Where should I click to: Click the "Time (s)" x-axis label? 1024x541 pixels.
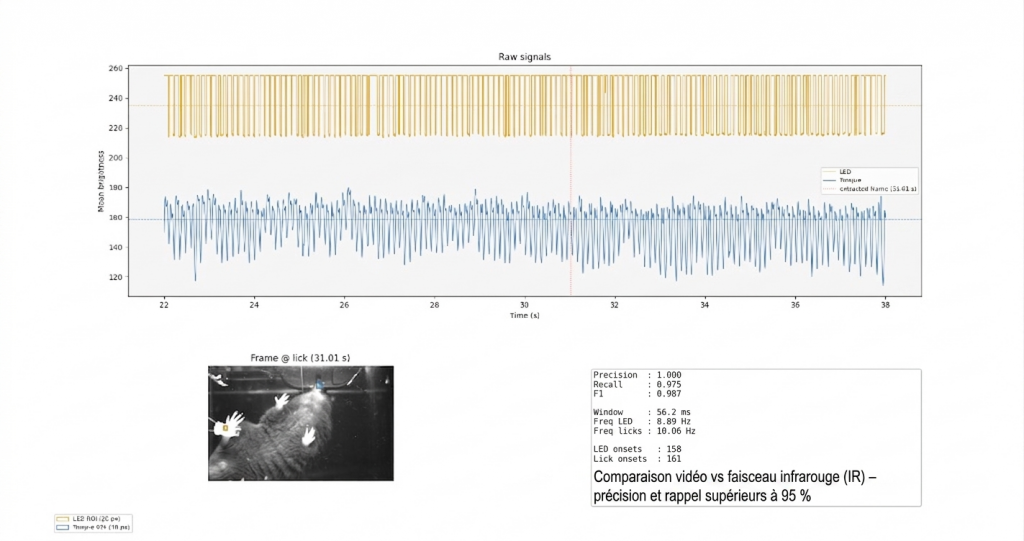[x=524, y=315]
